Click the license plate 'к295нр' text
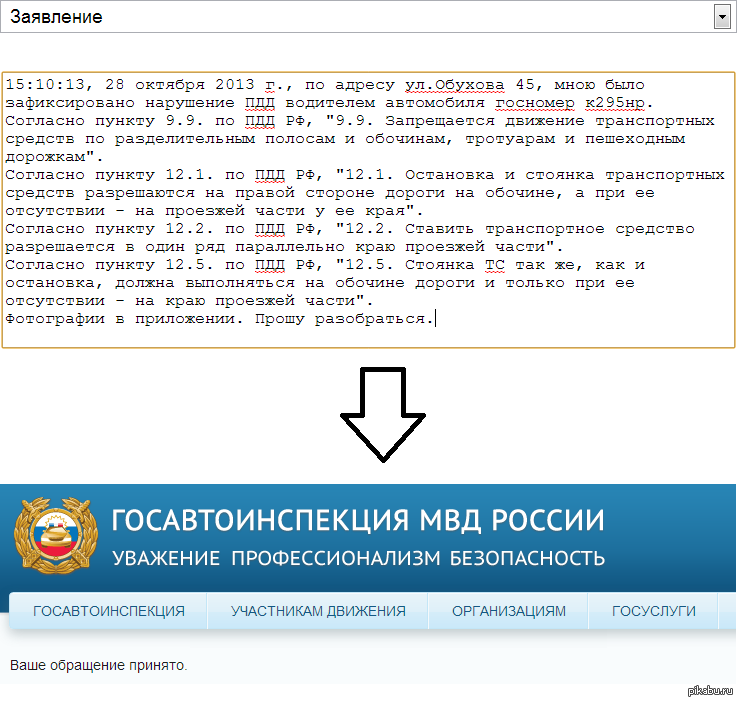Image resolution: width=738 pixels, height=702 pixels. [x=615, y=103]
